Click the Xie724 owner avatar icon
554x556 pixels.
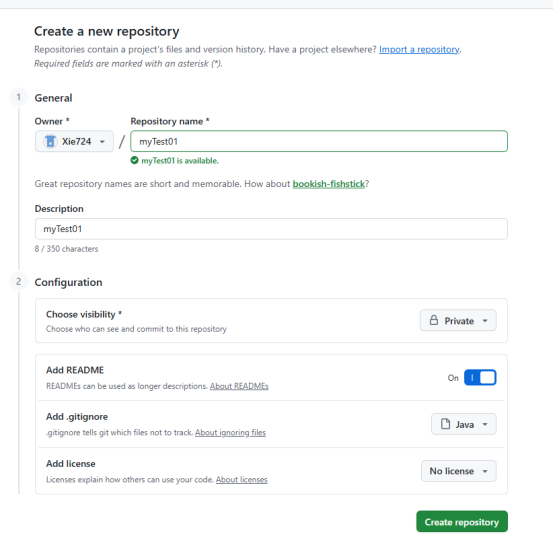pyautogui.click(x=50, y=141)
